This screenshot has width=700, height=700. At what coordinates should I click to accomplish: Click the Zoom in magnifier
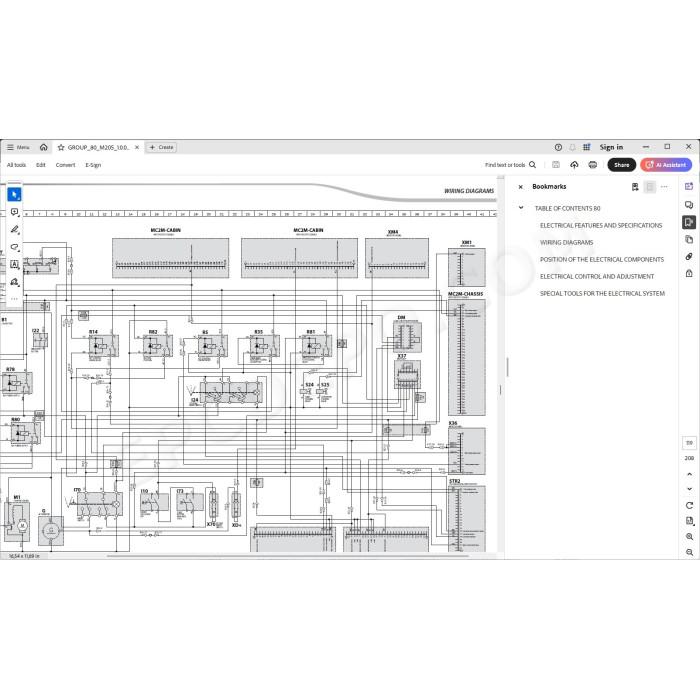click(689, 537)
